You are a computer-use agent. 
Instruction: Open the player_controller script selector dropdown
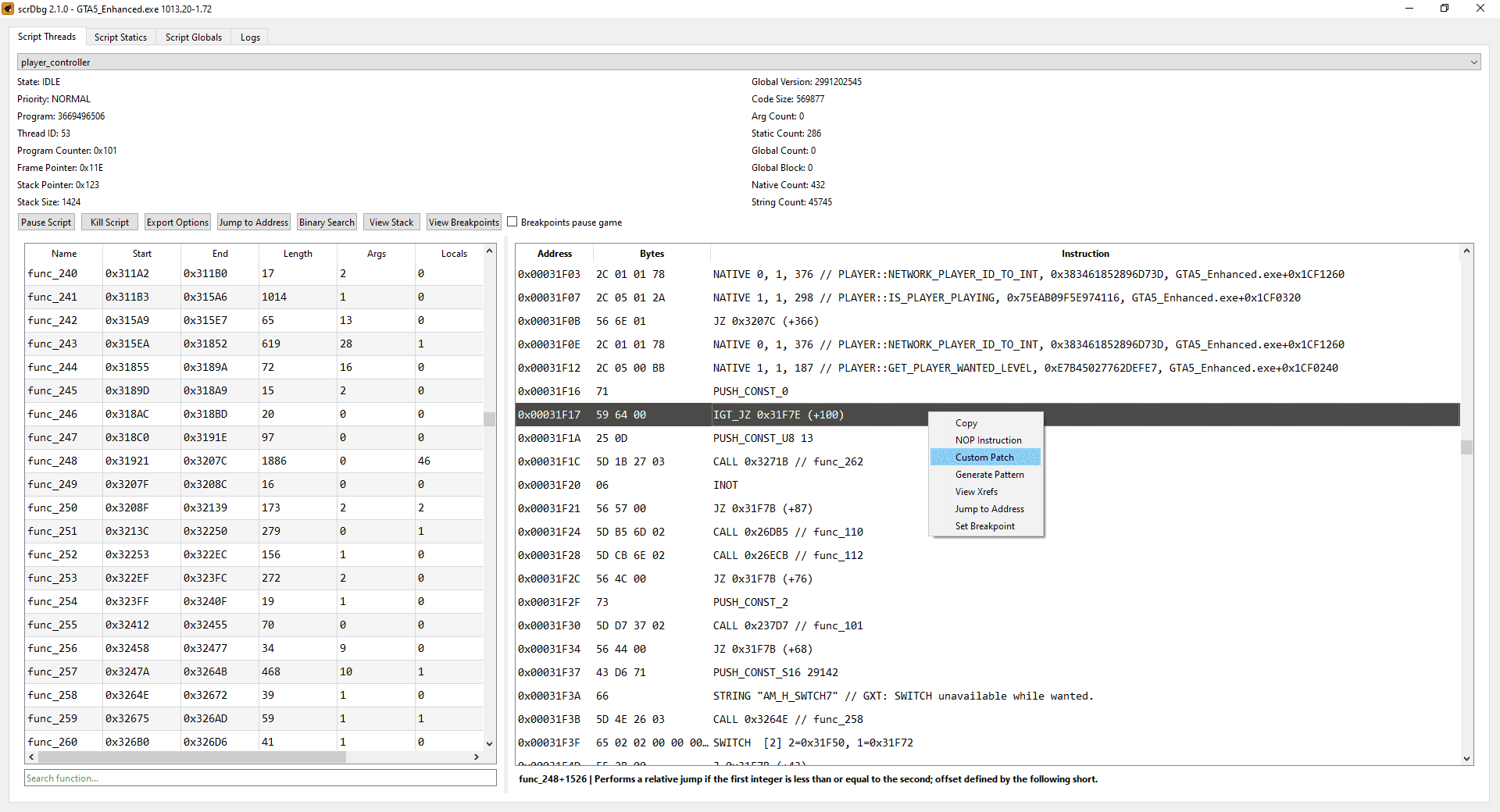1473,62
